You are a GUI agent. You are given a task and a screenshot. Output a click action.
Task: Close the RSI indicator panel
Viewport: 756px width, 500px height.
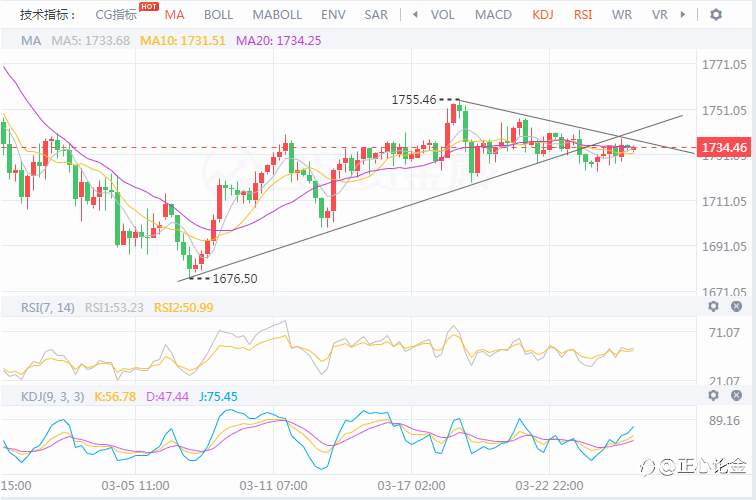point(737,307)
